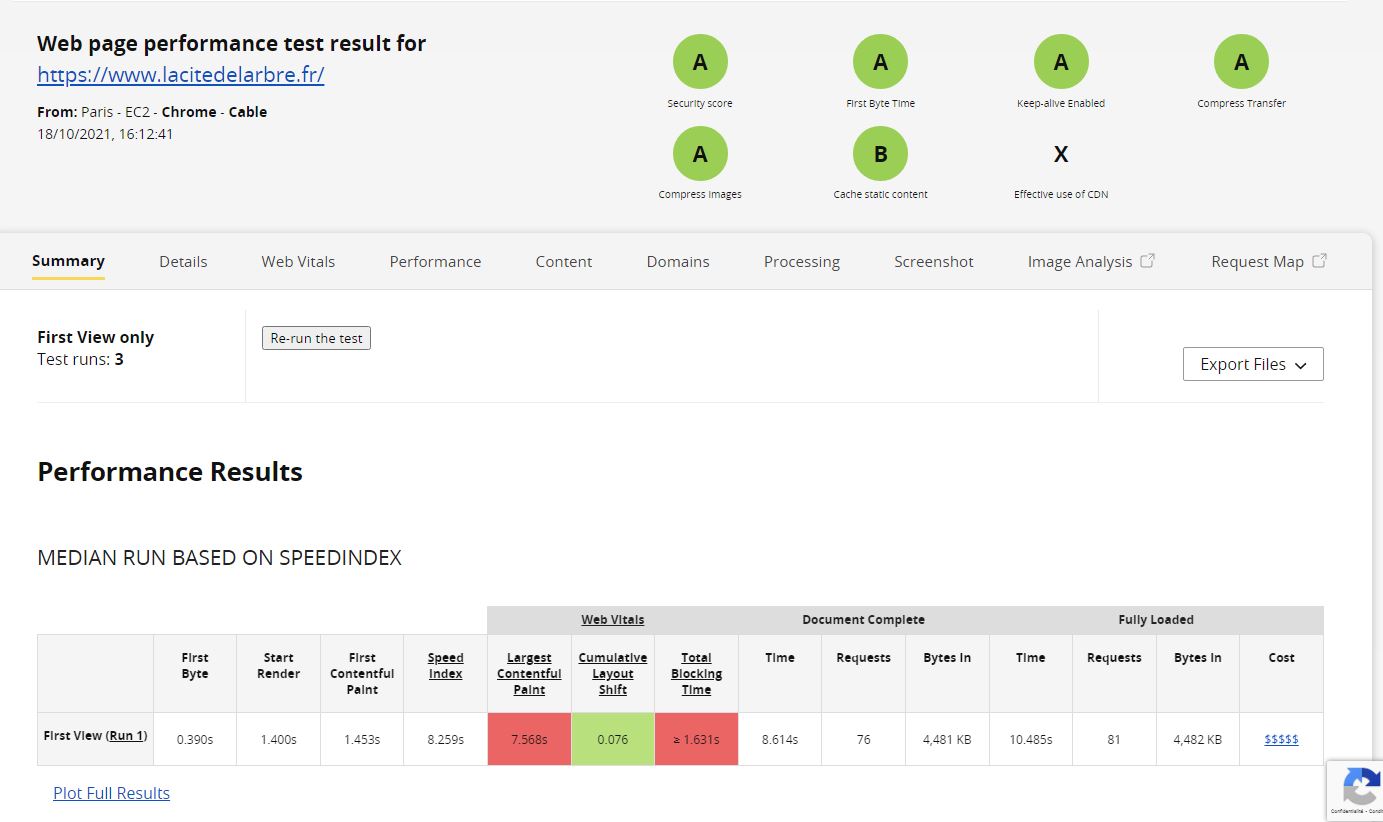Click the 81 requests value
Viewport: 1383px width, 822px height.
coord(1114,740)
